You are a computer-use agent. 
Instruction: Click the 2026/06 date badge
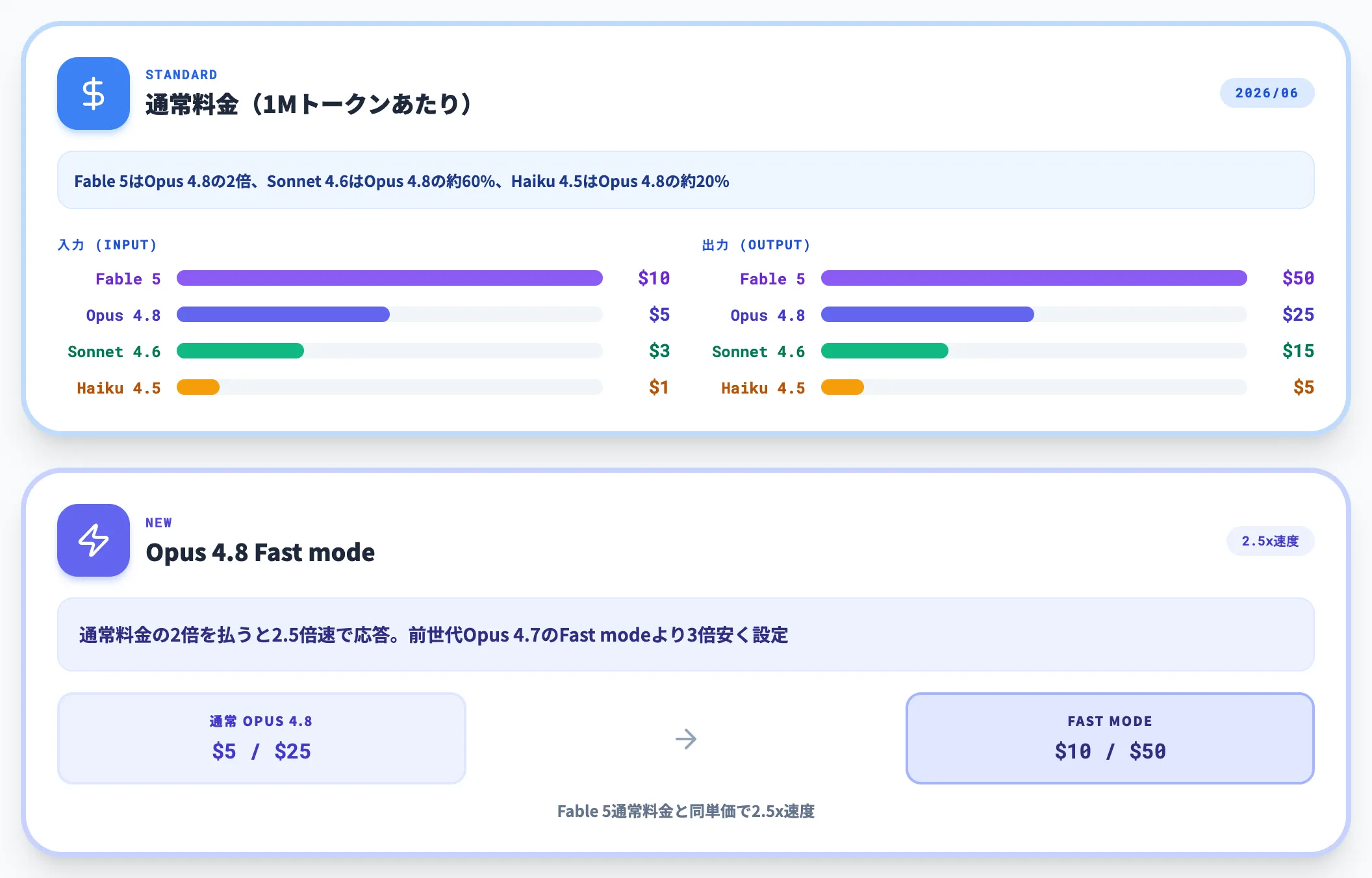[1267, 93]
